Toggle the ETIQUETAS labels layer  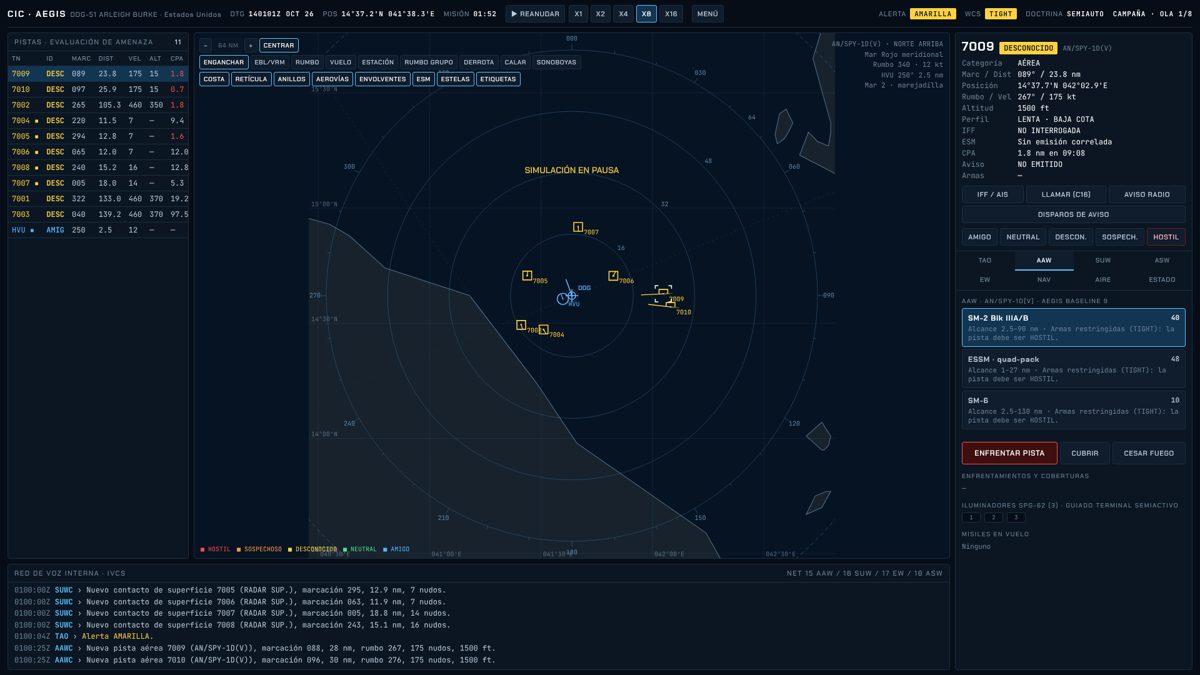tap(498, 79)
